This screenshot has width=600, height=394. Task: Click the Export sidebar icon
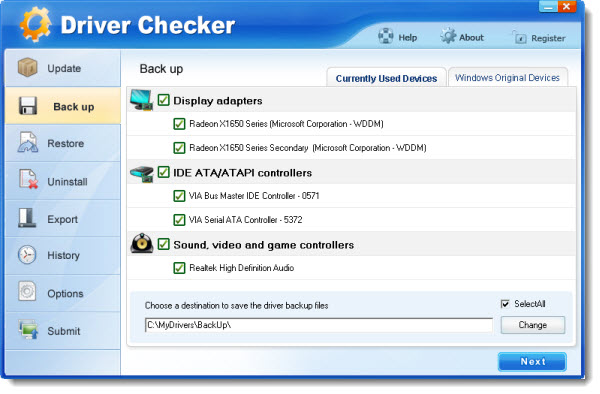[x=27, y=218]
